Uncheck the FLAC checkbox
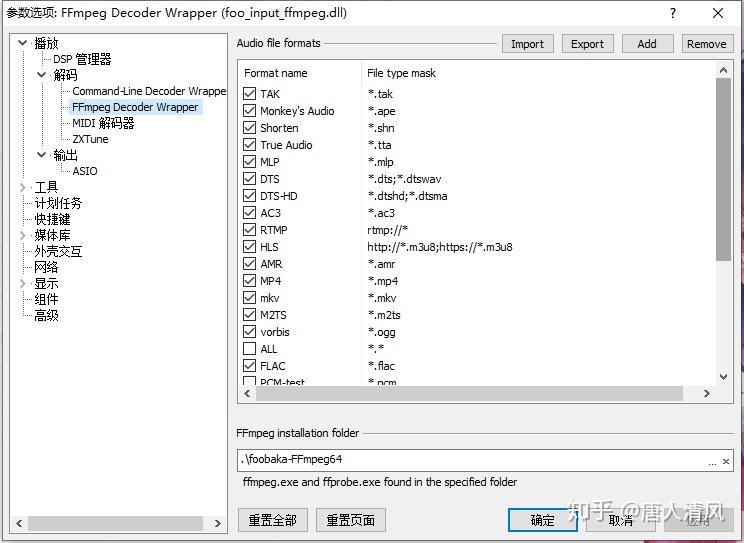 250,365
